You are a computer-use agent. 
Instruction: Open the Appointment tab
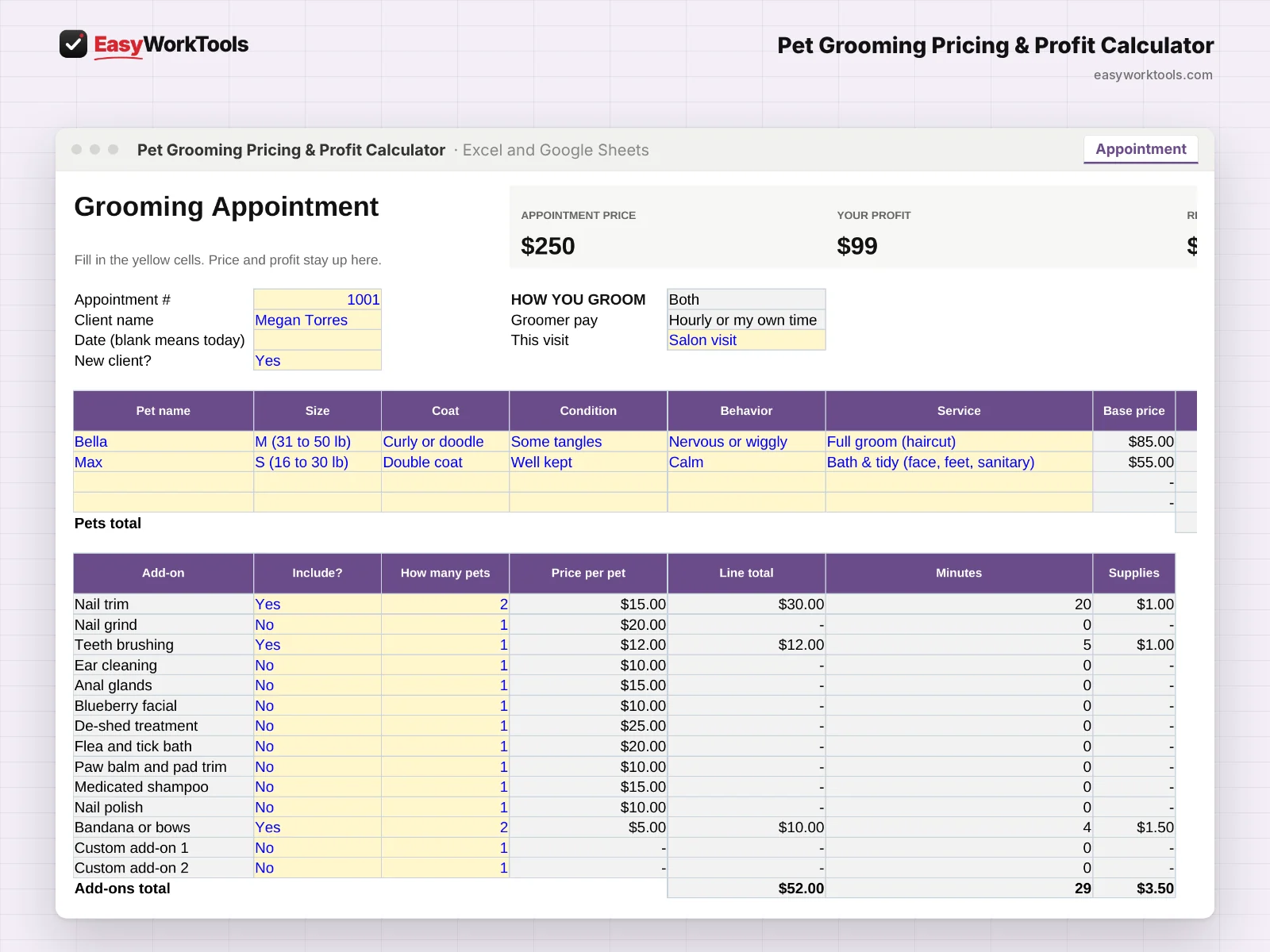click(x=1141, y=149)
